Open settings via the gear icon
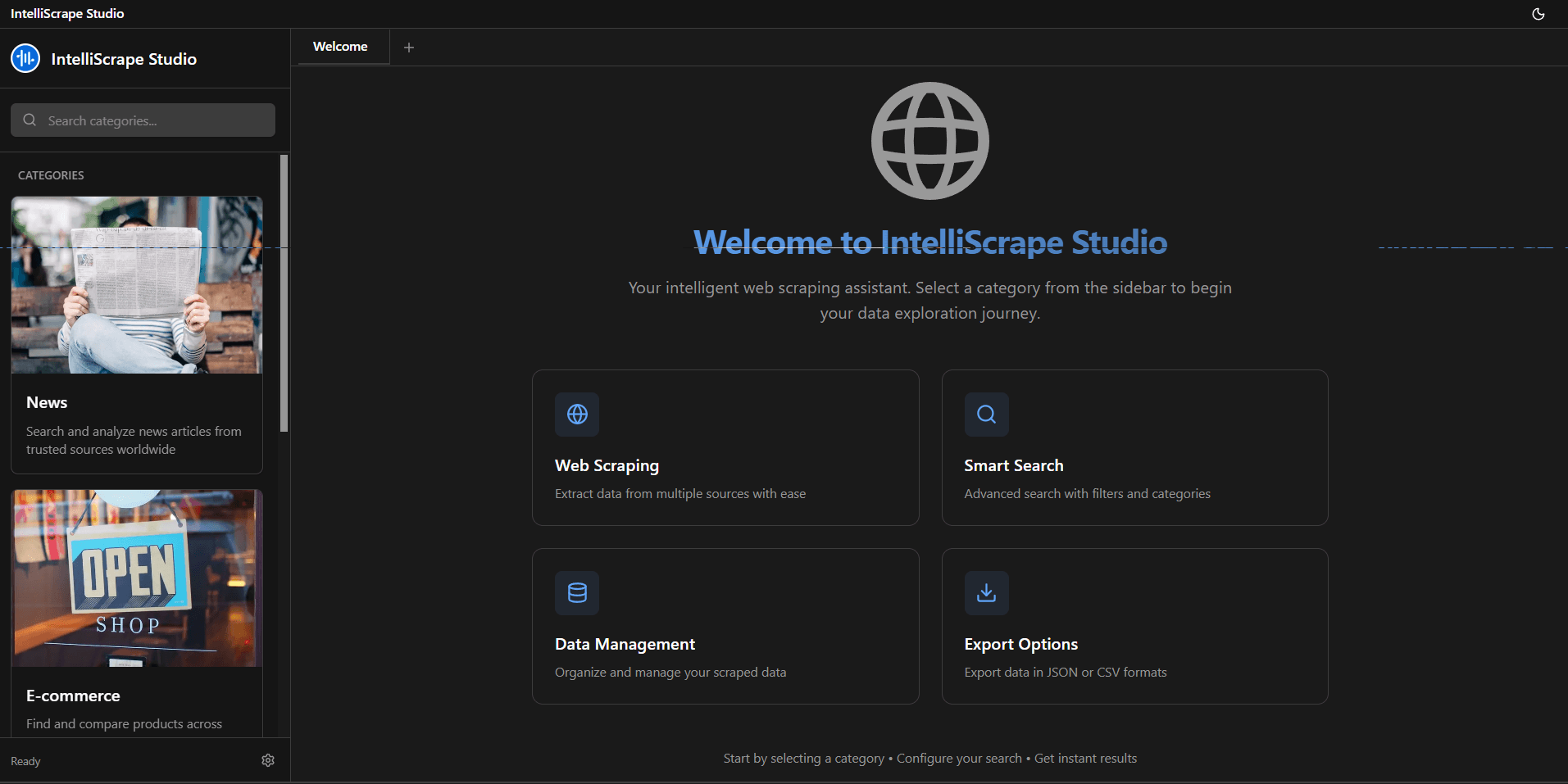This screenshot has height=784, width=1568. point(267,760)
